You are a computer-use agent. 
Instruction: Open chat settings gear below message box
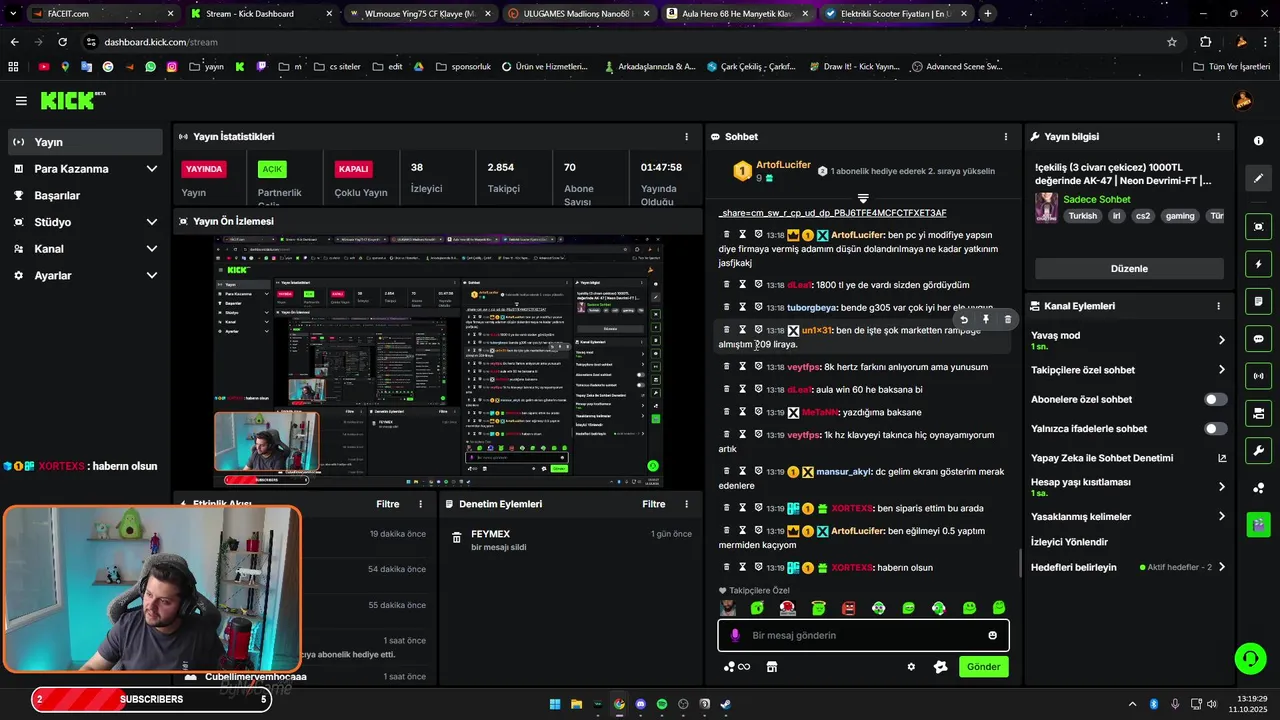pyautogui.click(x=911, y=667)
